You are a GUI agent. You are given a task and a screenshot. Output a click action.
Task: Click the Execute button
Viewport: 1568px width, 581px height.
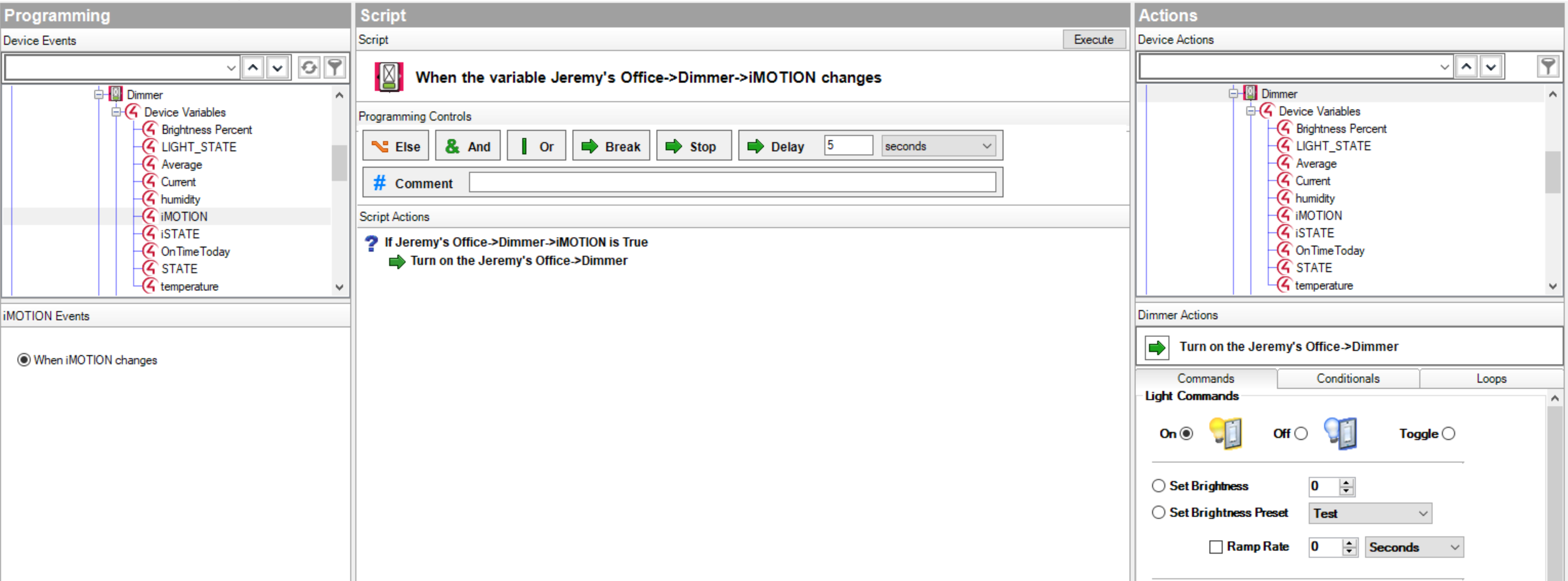pos(1093,40)
